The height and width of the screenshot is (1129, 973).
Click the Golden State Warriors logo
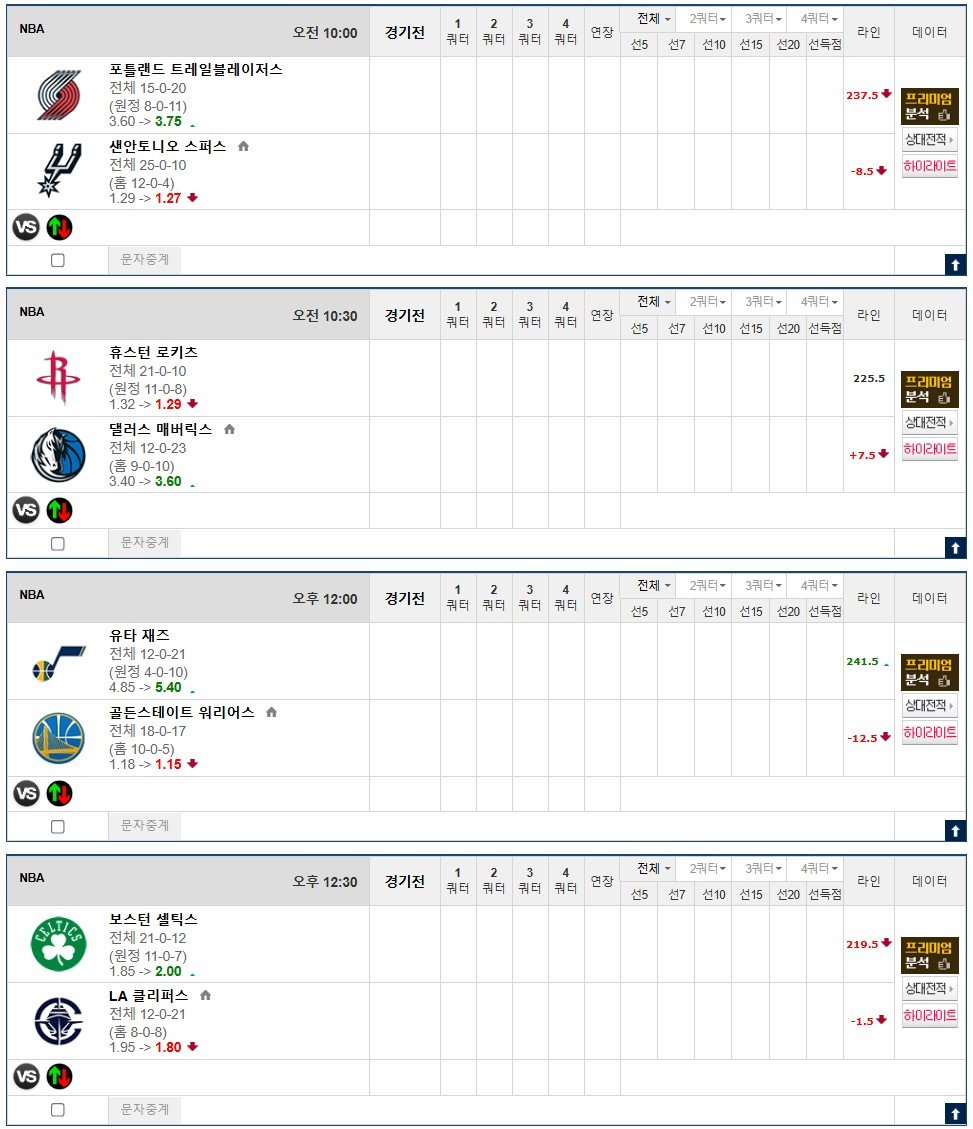(58, 738)
